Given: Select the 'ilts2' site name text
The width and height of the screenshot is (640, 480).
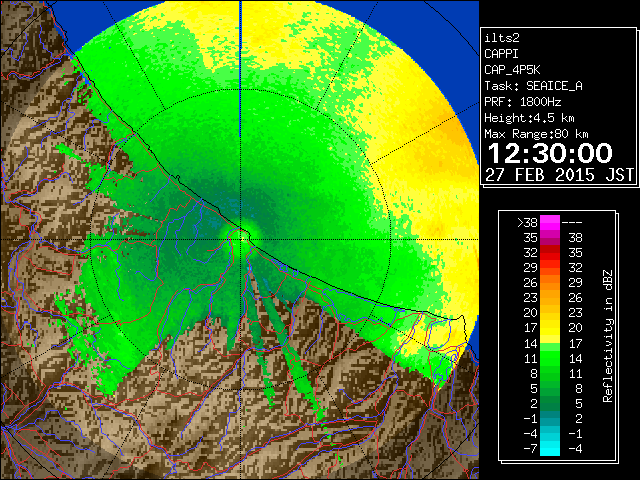Looking at the screenshot, I should click(502, 38).
